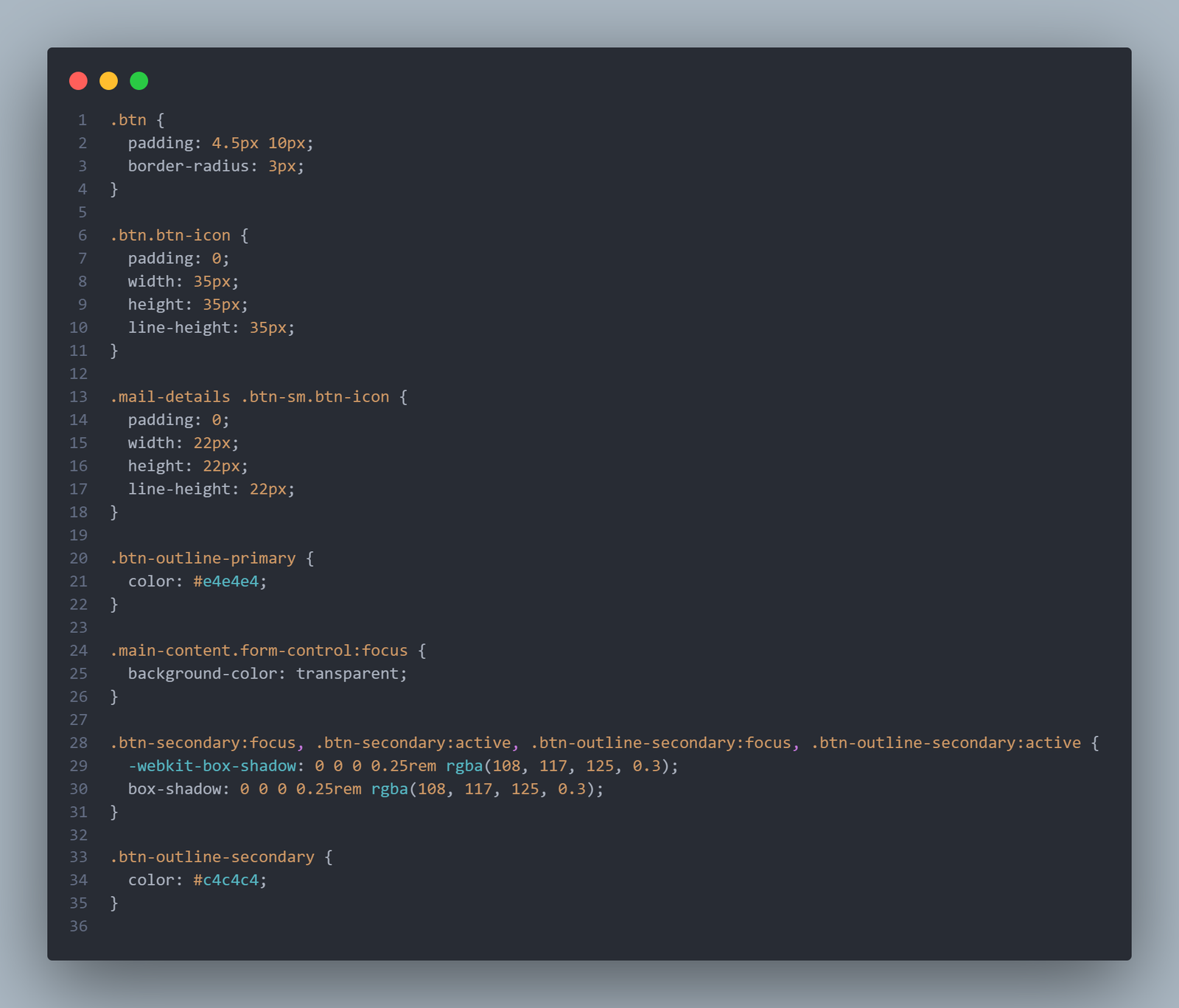The image size is (1179, 1008).
Task: Click the .main-content.form-control:focus selector
Action: (x=259, y=651)
